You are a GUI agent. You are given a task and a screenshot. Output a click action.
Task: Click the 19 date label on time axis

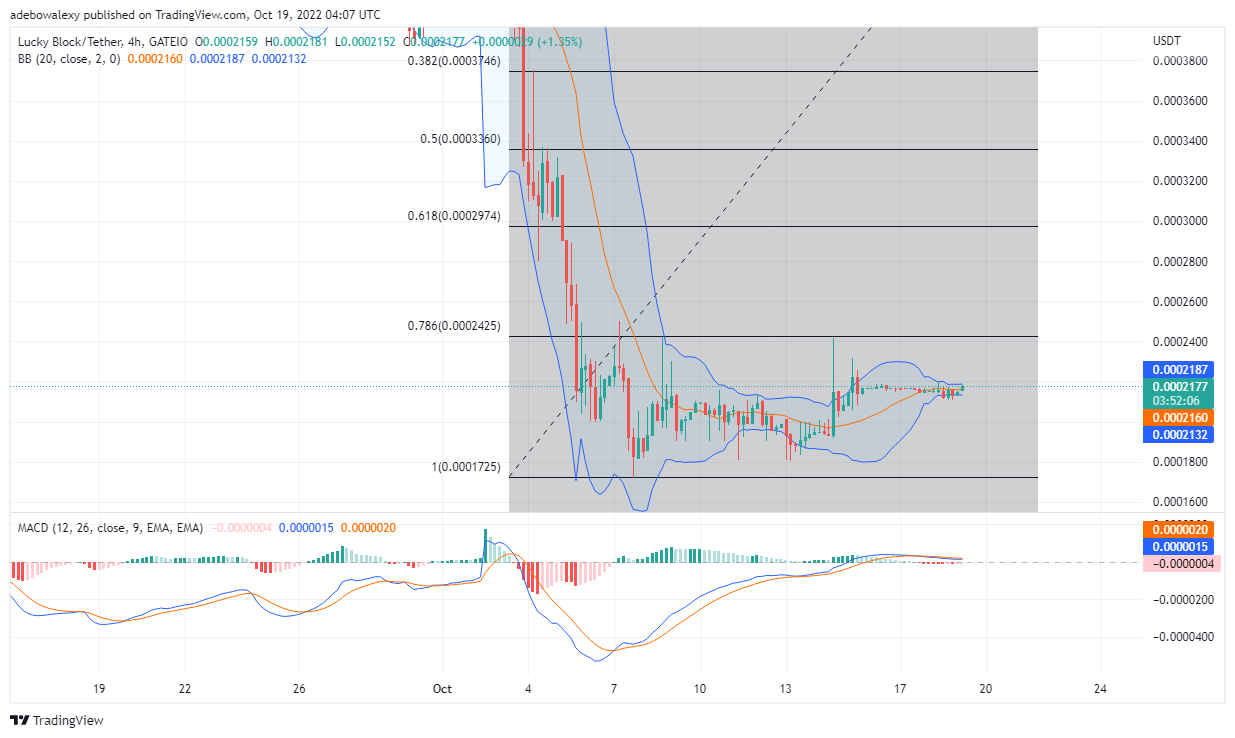click(99, 689)
